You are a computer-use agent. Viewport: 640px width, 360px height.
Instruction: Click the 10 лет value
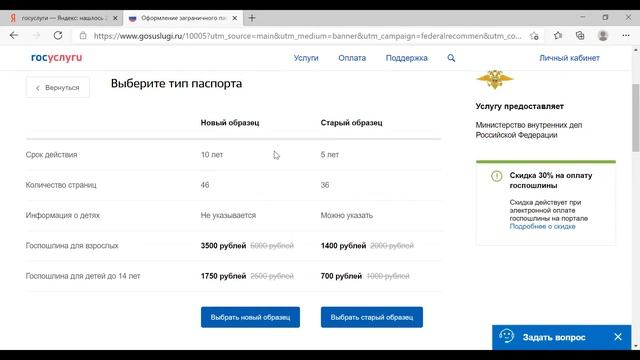pyautogui.click(x=212, y=155)
